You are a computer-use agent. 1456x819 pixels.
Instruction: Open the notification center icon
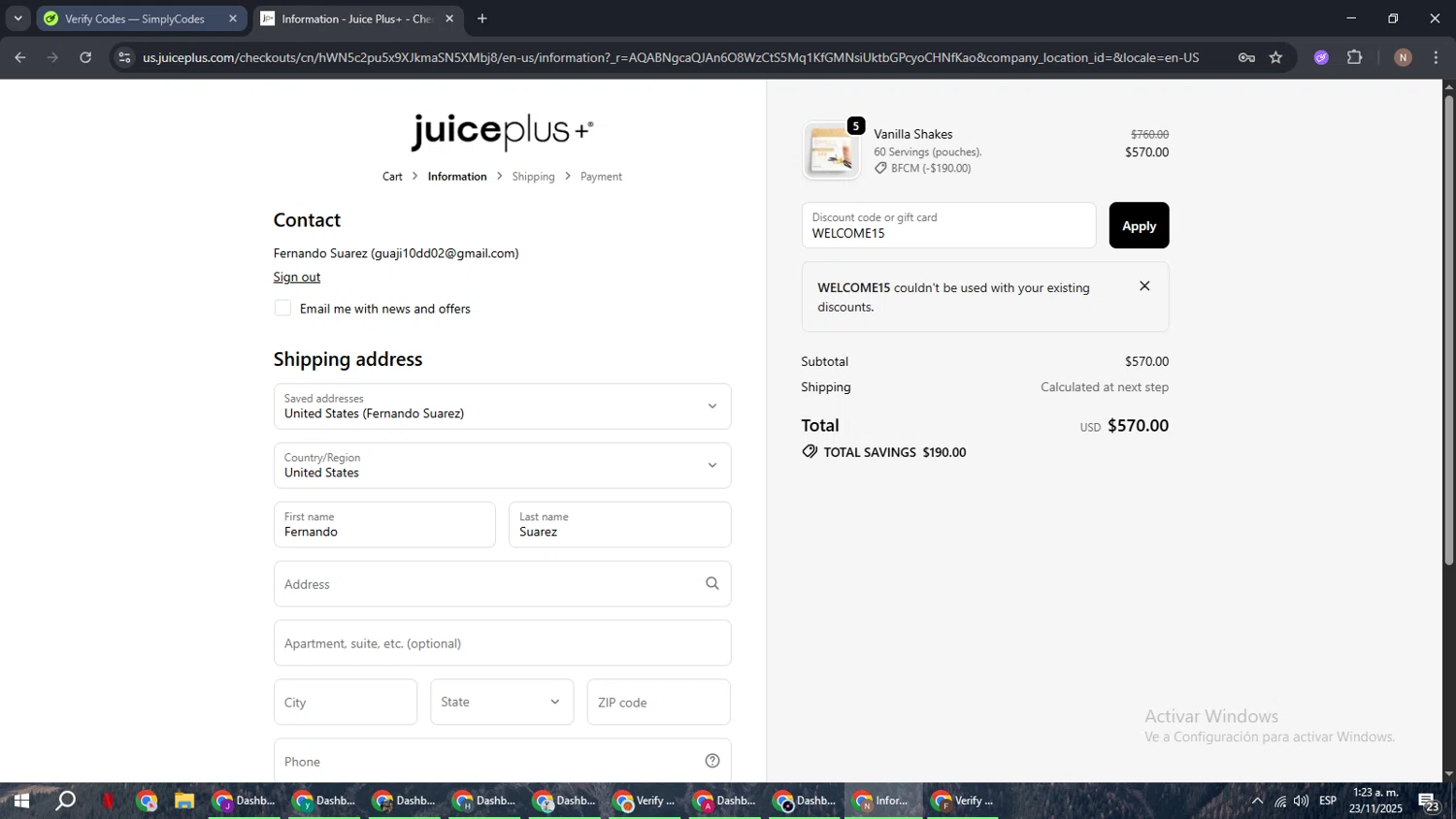[1430, 802]
